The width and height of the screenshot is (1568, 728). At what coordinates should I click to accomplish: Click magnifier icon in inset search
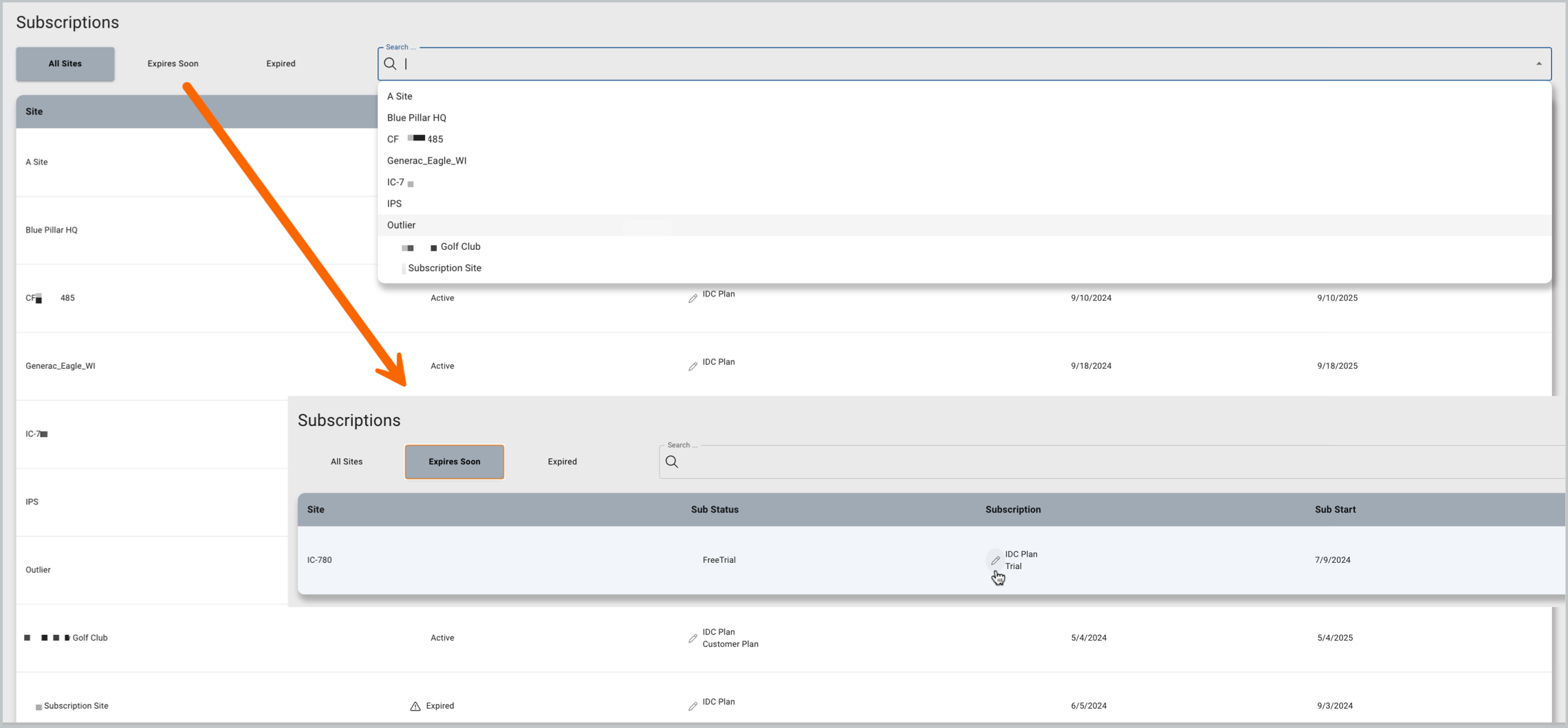coord(672,462)
